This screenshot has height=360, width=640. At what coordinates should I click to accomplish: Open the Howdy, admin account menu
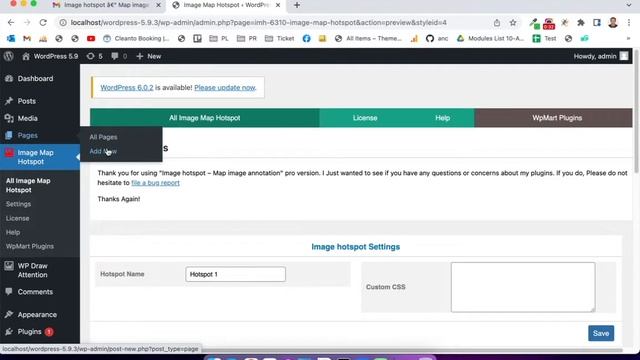[601, 56]
